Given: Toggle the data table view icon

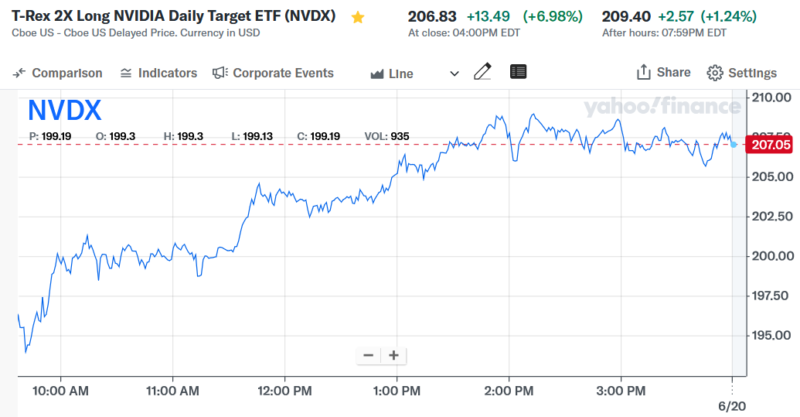Looking at the screenshot, I should [518, 72].
